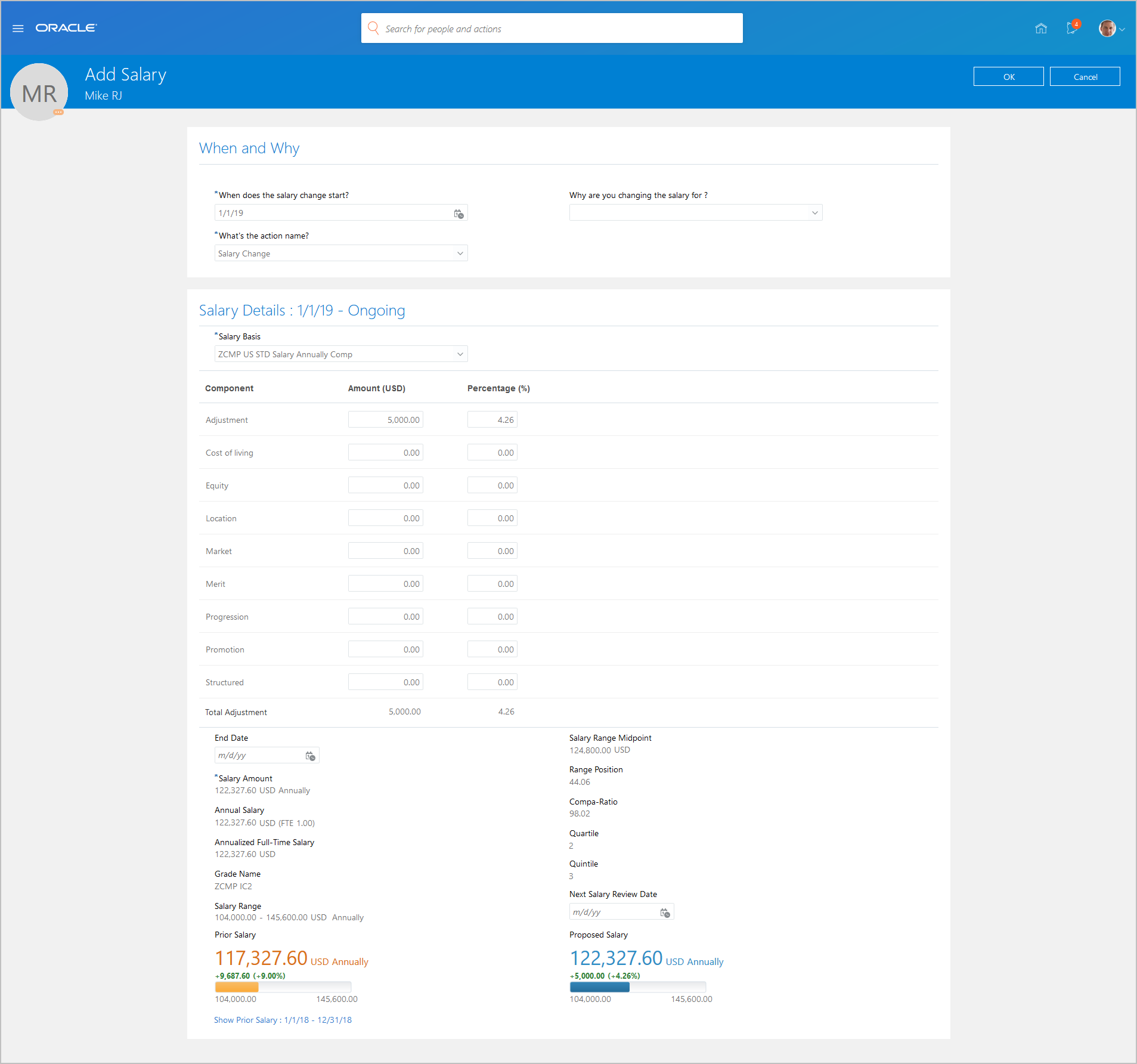The image size is (1137, 1064).
Task: Click the End Date input field
Action: coord(267,756)
